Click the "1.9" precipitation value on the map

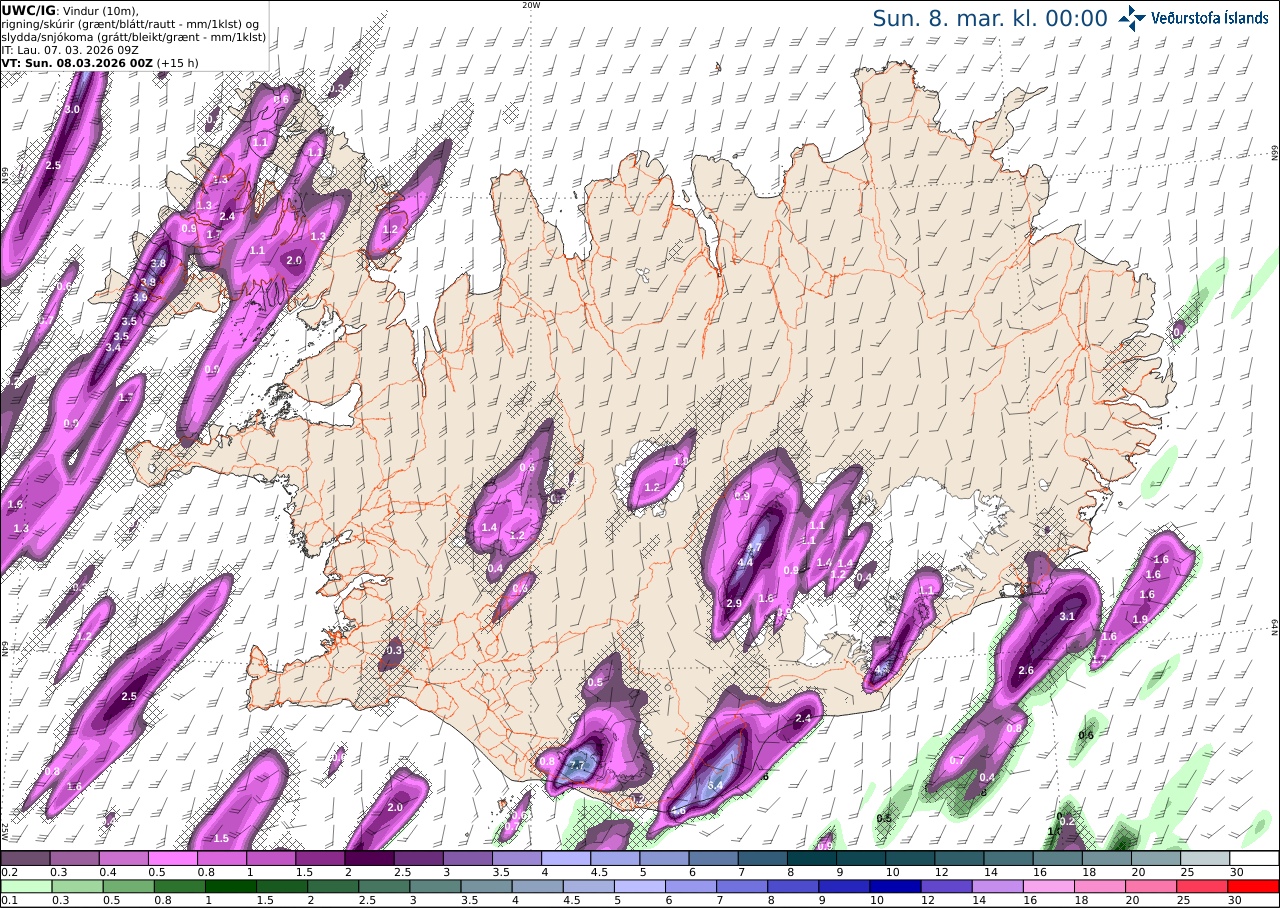[1140, 620]
